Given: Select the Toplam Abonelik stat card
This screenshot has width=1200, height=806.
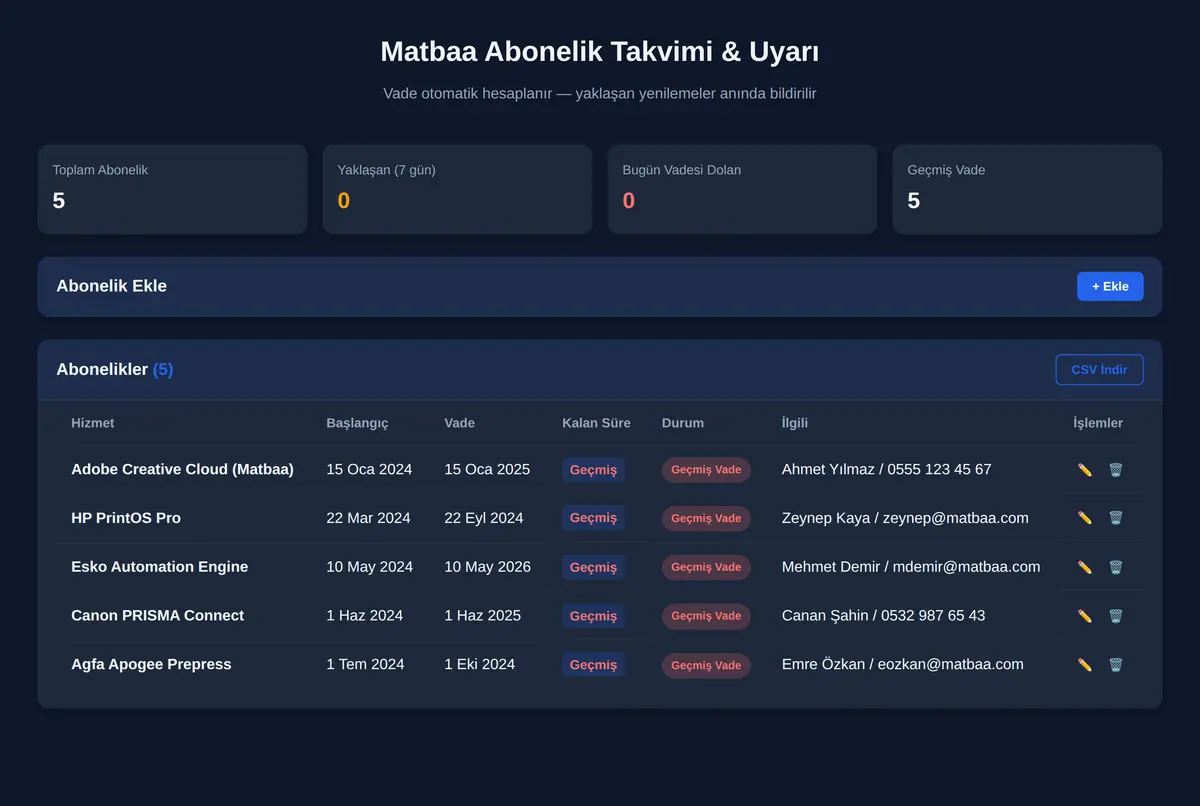Looking at the screenshot, I should [172, 189].
